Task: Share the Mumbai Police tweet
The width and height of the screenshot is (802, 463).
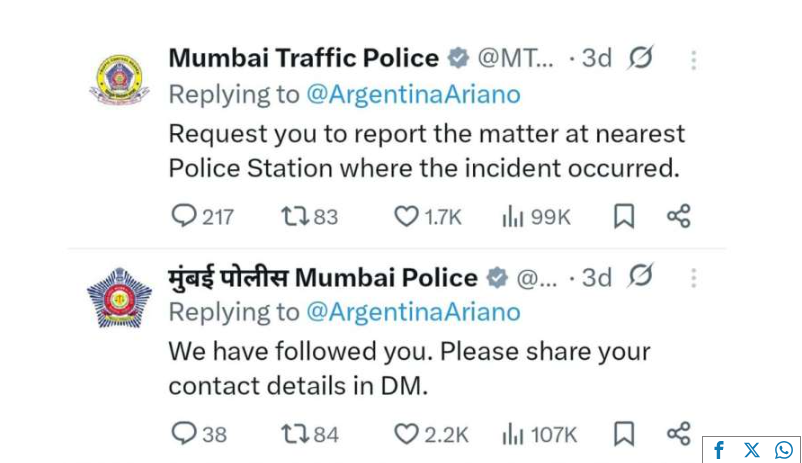Action: point(679,434)
